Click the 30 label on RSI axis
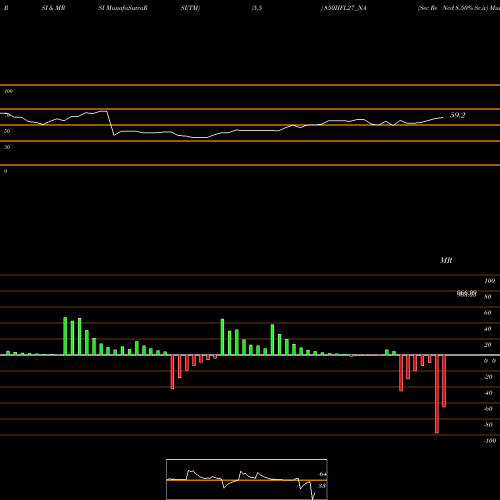This screenshot has height=500, width=500. point(7,147)
